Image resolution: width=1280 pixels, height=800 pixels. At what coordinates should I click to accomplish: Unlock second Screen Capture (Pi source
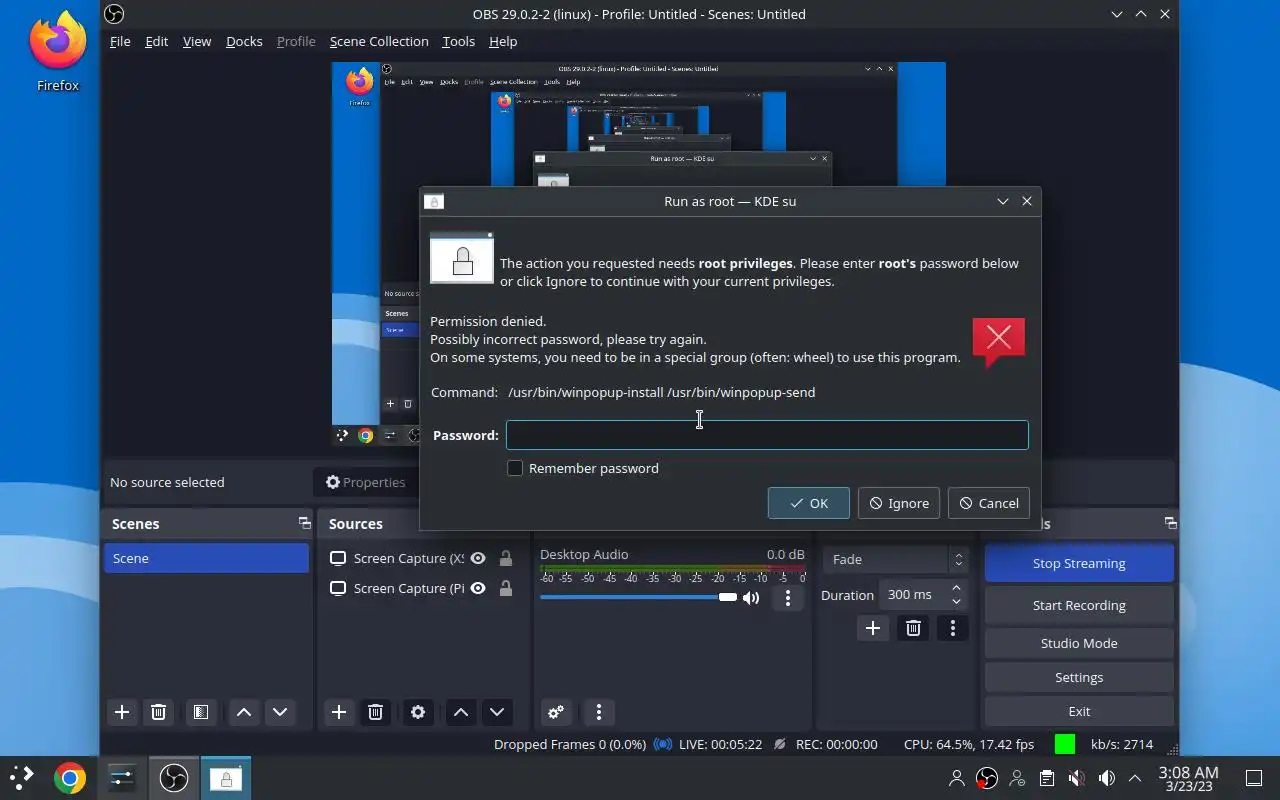[506, 588]
